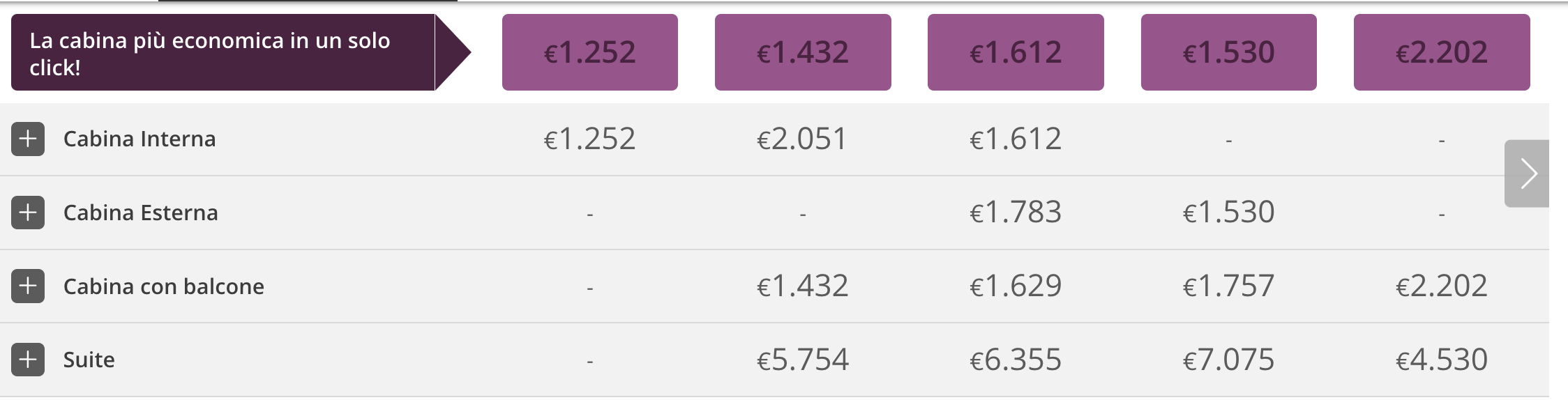Click the Cabina Interna label

pyautogui.click(x=140, y=139)
